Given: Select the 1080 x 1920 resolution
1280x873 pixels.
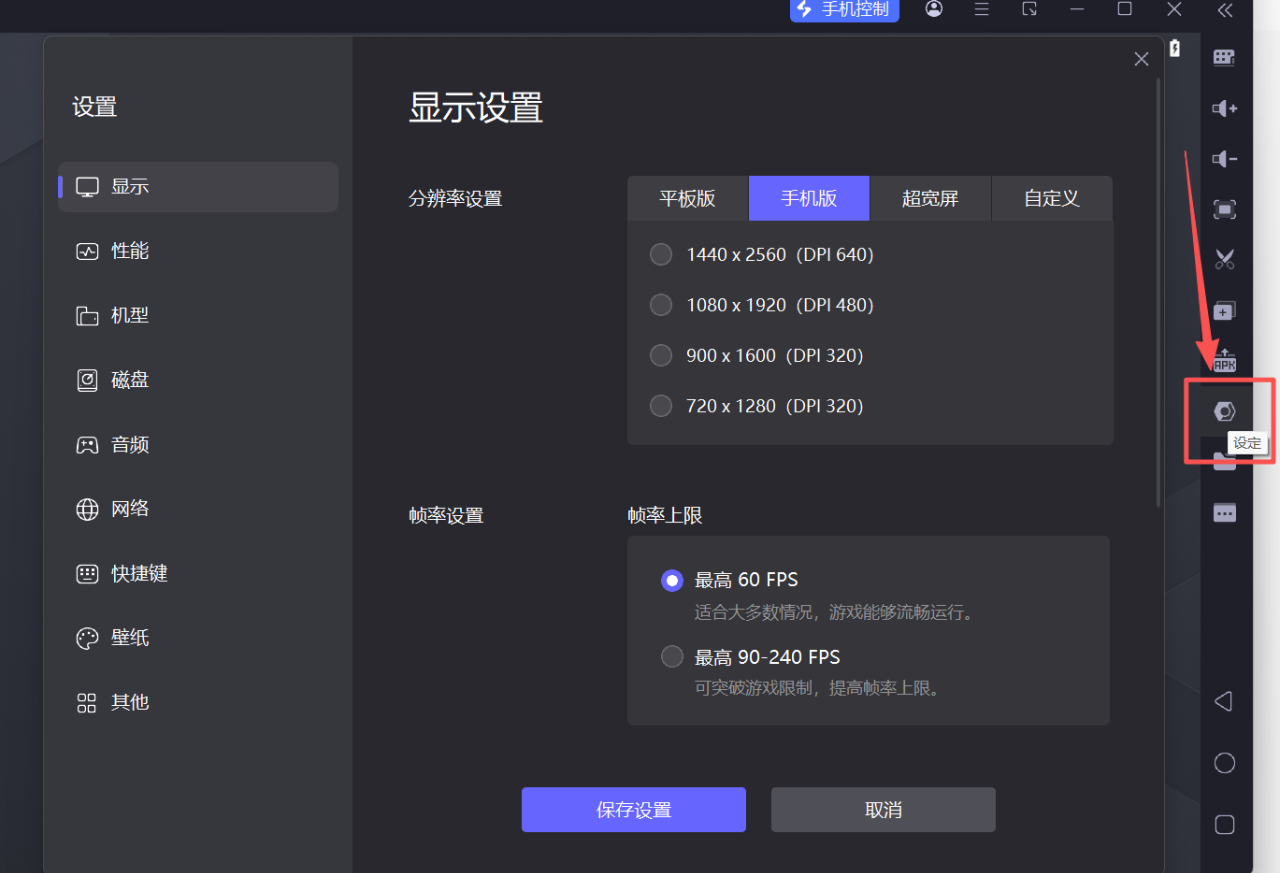Looking at the screenshot, I should [x=661, y=305].
